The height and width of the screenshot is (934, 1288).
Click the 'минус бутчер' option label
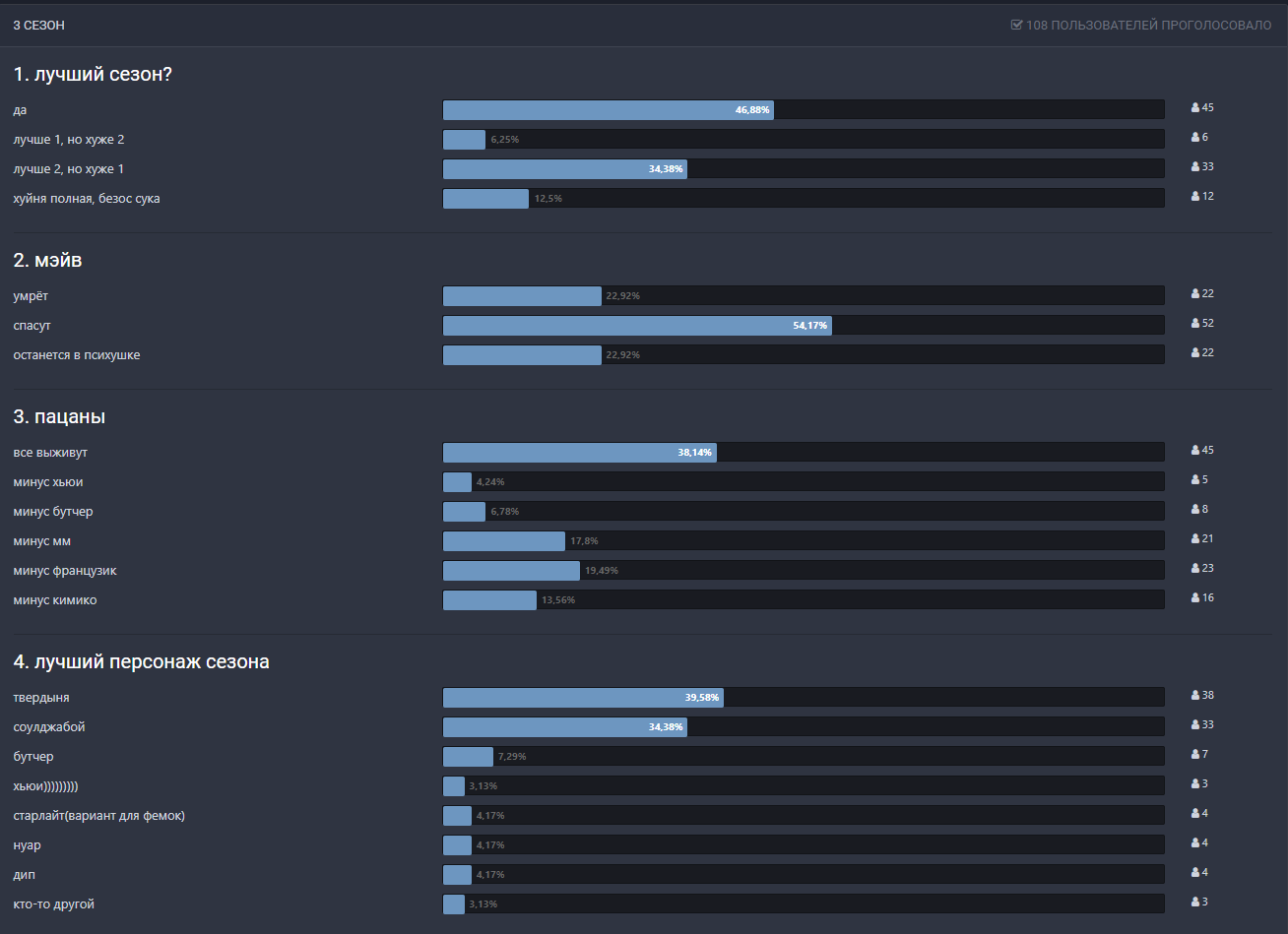pos(53,512)
